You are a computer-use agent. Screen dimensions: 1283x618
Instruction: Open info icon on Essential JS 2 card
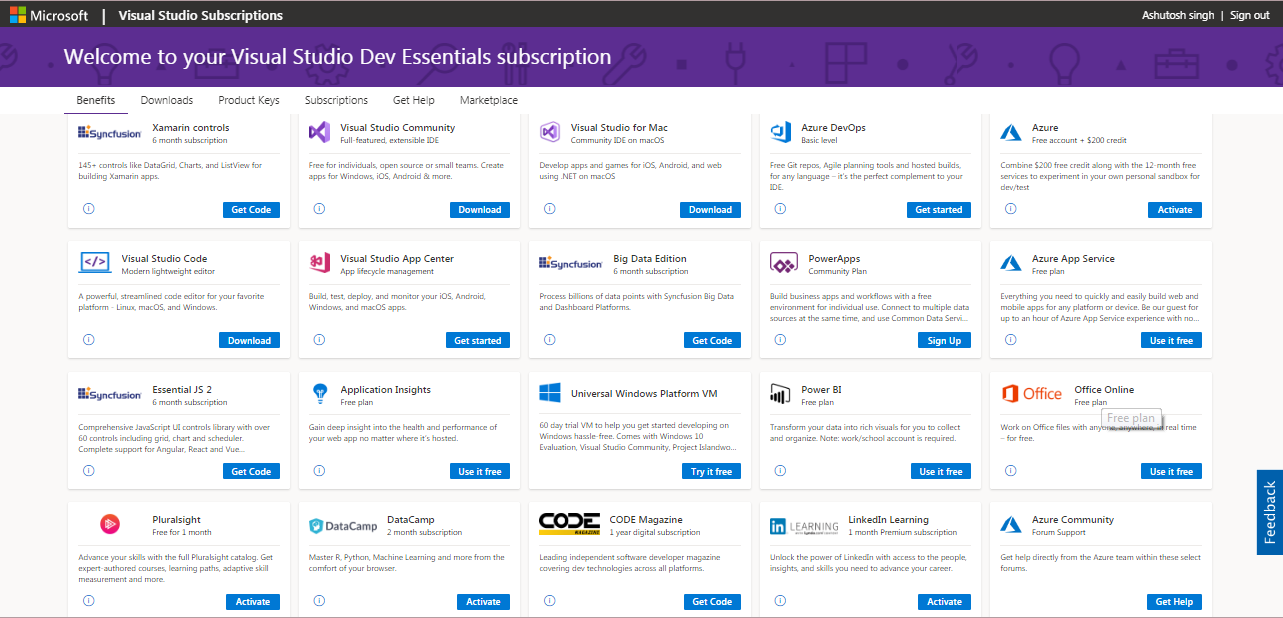(88, 471)
